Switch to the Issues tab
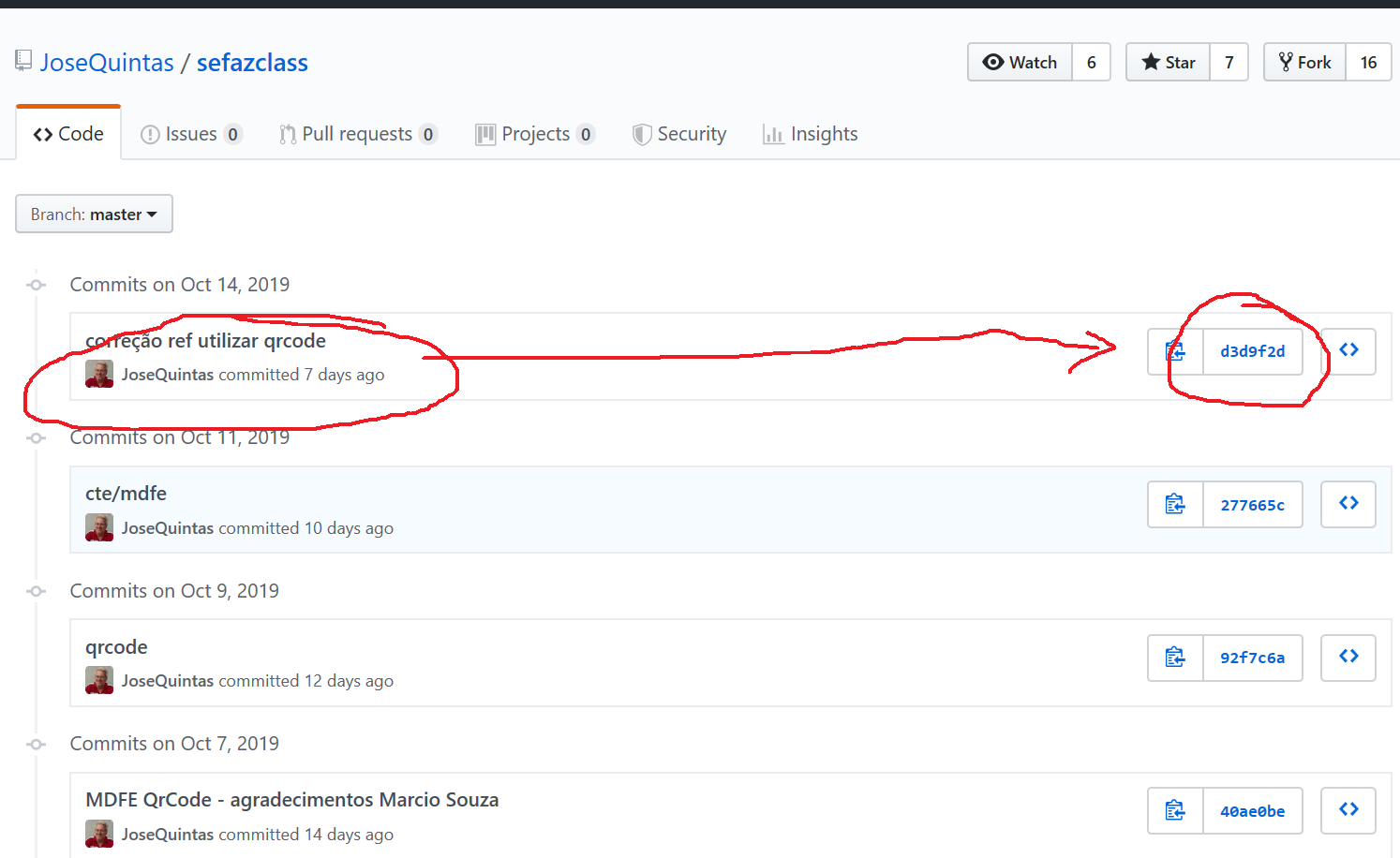The height and width of the screenshot is (858, 1400). (x=191, y=134)
